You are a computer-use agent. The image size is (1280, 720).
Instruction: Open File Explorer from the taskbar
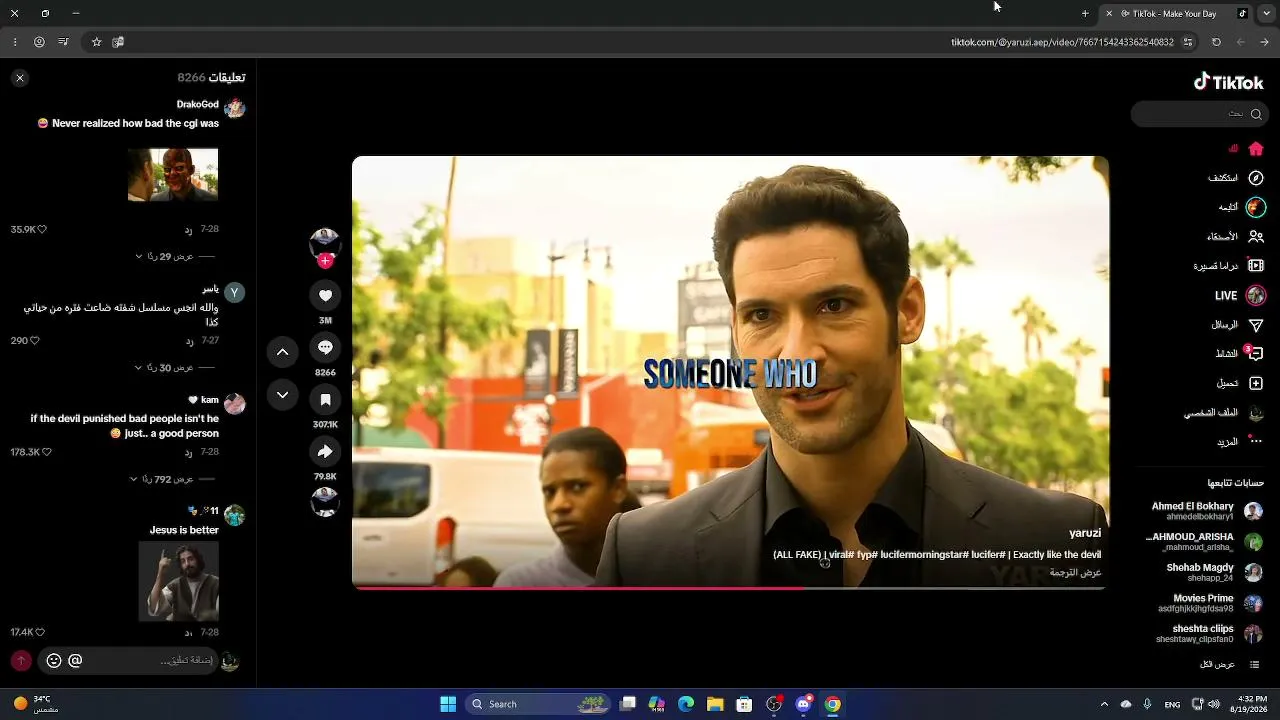[x=715, y=704]
